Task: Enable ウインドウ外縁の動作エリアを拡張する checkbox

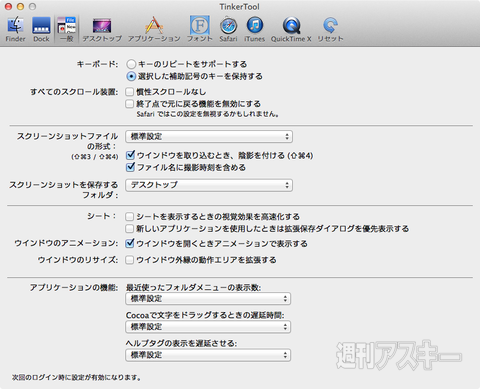Action: pyautogui.click(x=130, y=260)
